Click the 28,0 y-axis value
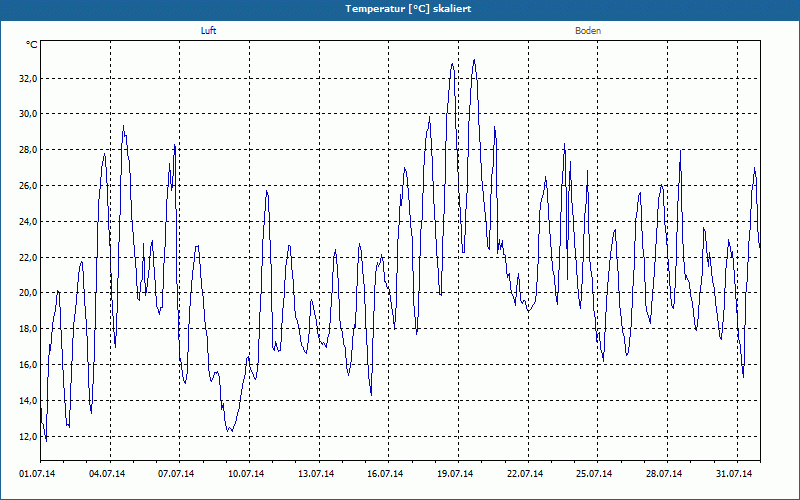 click(28, 150)
